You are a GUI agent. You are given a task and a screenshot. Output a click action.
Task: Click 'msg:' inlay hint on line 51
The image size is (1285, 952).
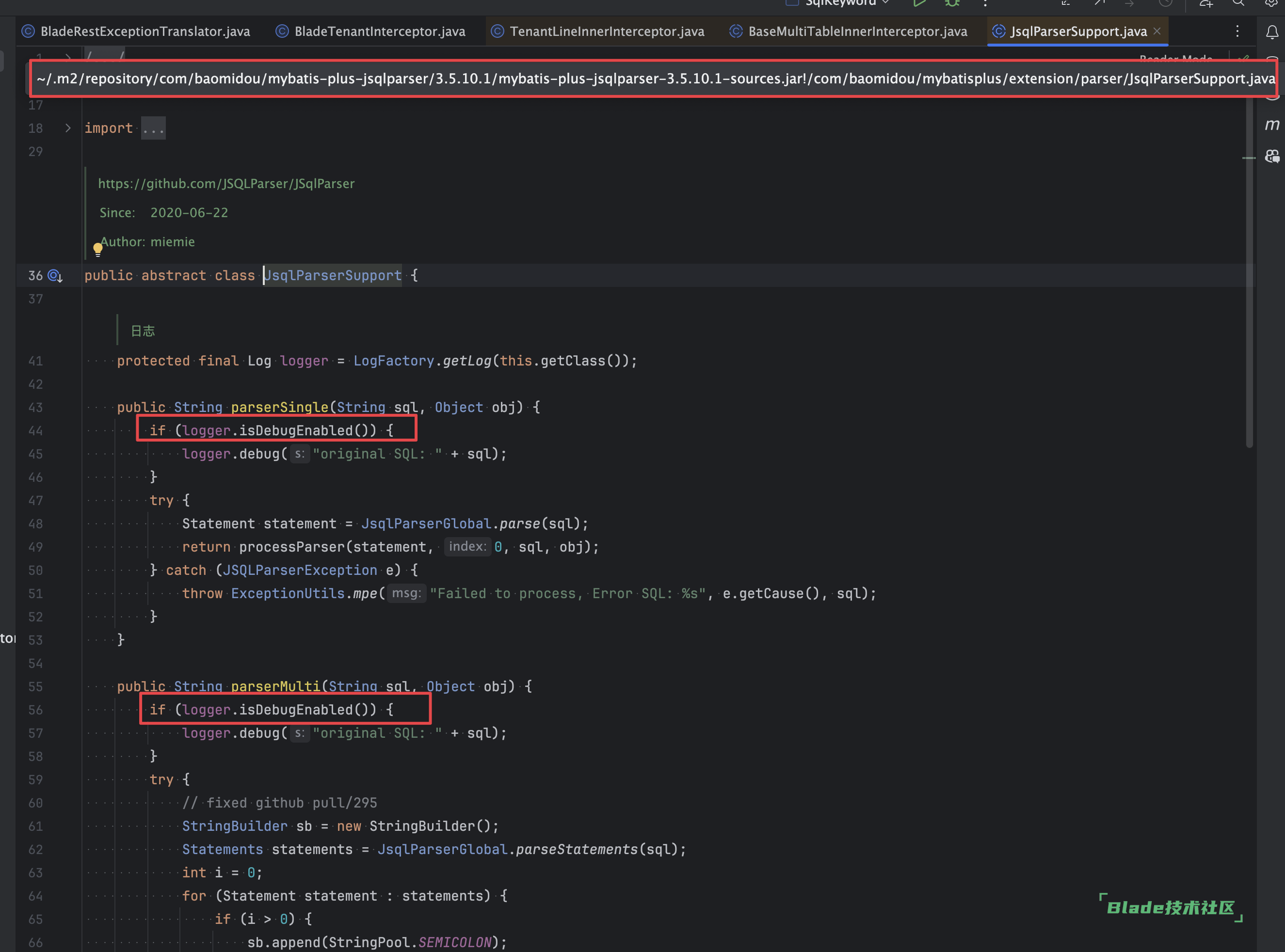[406, 593]
